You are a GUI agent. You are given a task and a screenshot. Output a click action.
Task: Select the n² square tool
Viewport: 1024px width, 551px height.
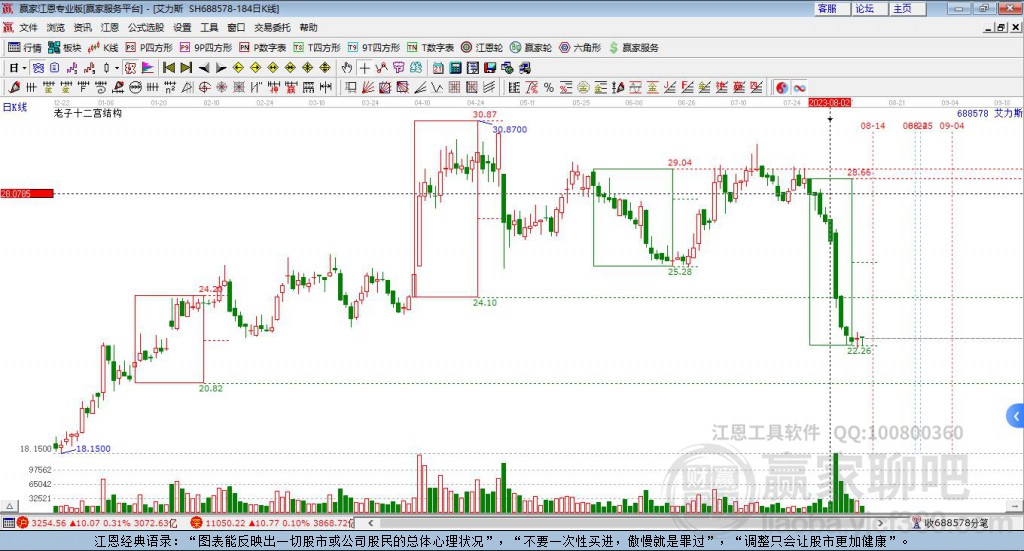coord(170,87)
